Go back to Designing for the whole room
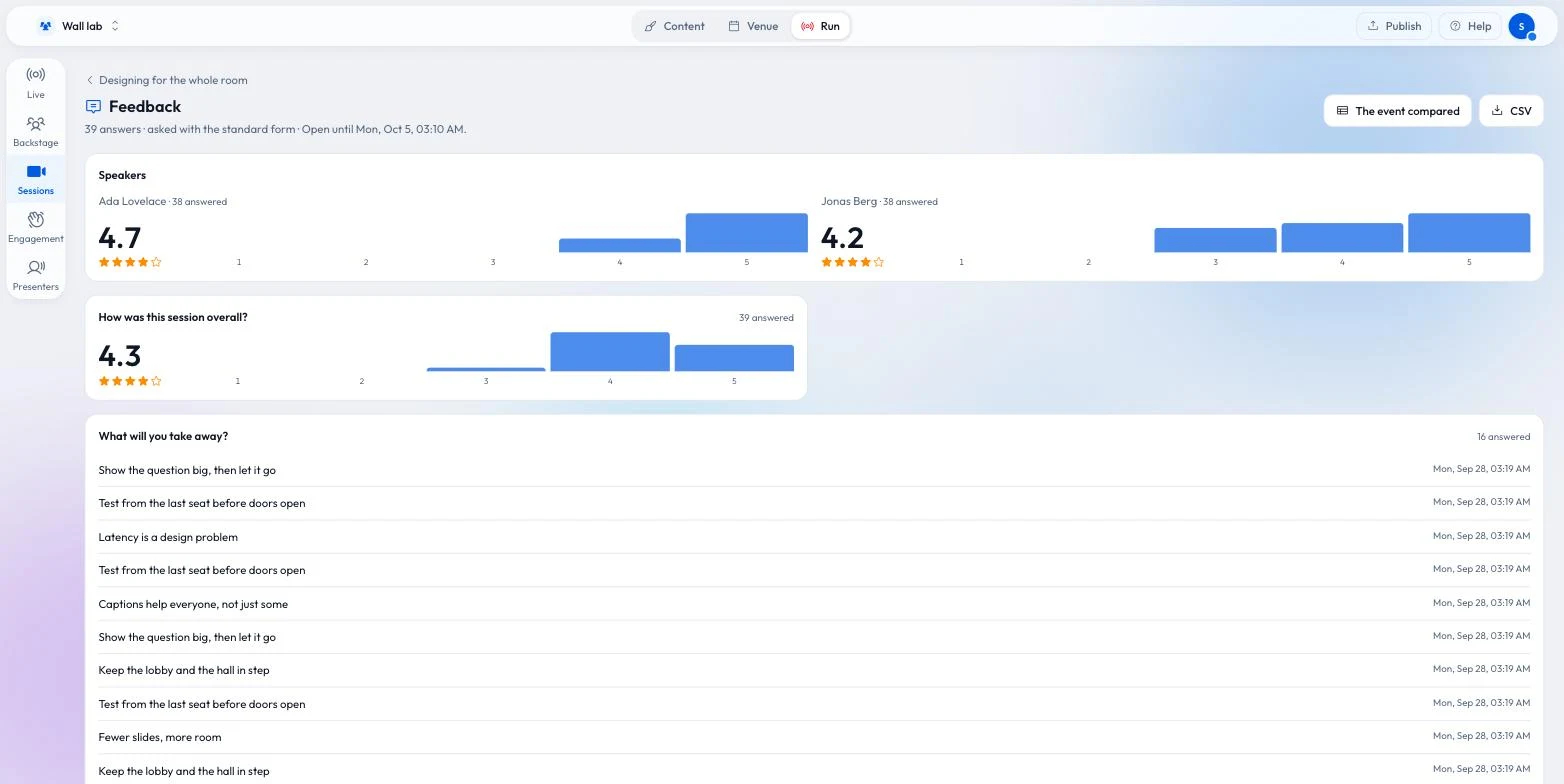The height and width of the screenshot is (784, 1564). (167, 80)
